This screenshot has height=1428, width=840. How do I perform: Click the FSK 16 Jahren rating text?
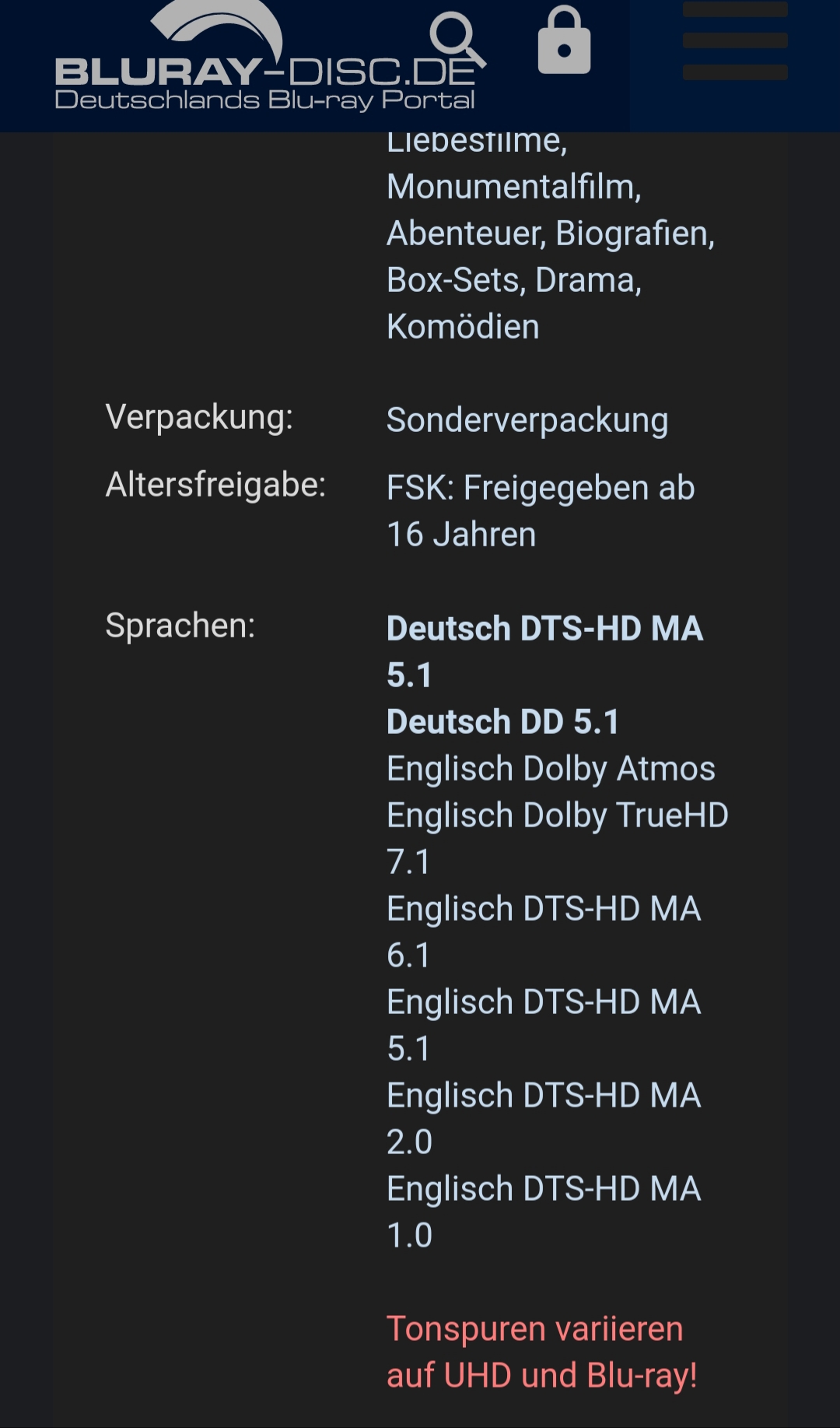pos(541,511)
